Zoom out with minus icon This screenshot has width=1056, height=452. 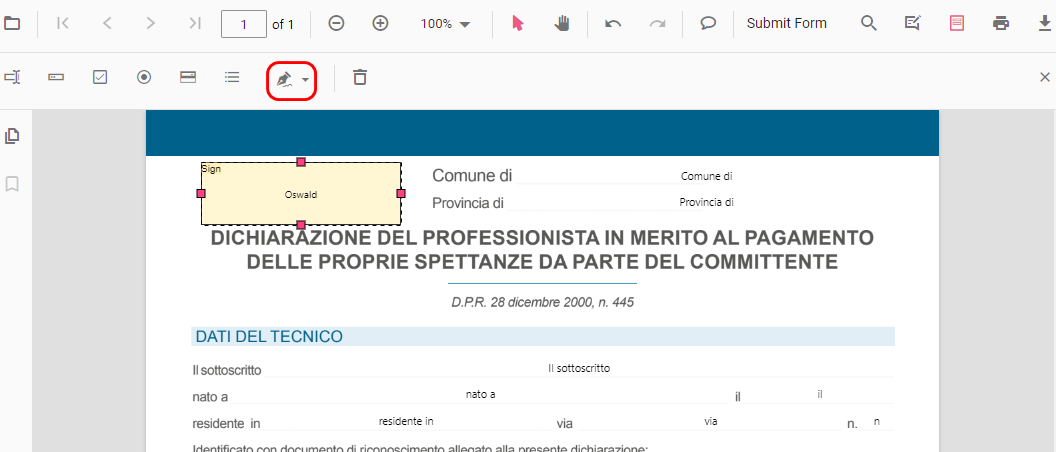[x=336, y=24]
